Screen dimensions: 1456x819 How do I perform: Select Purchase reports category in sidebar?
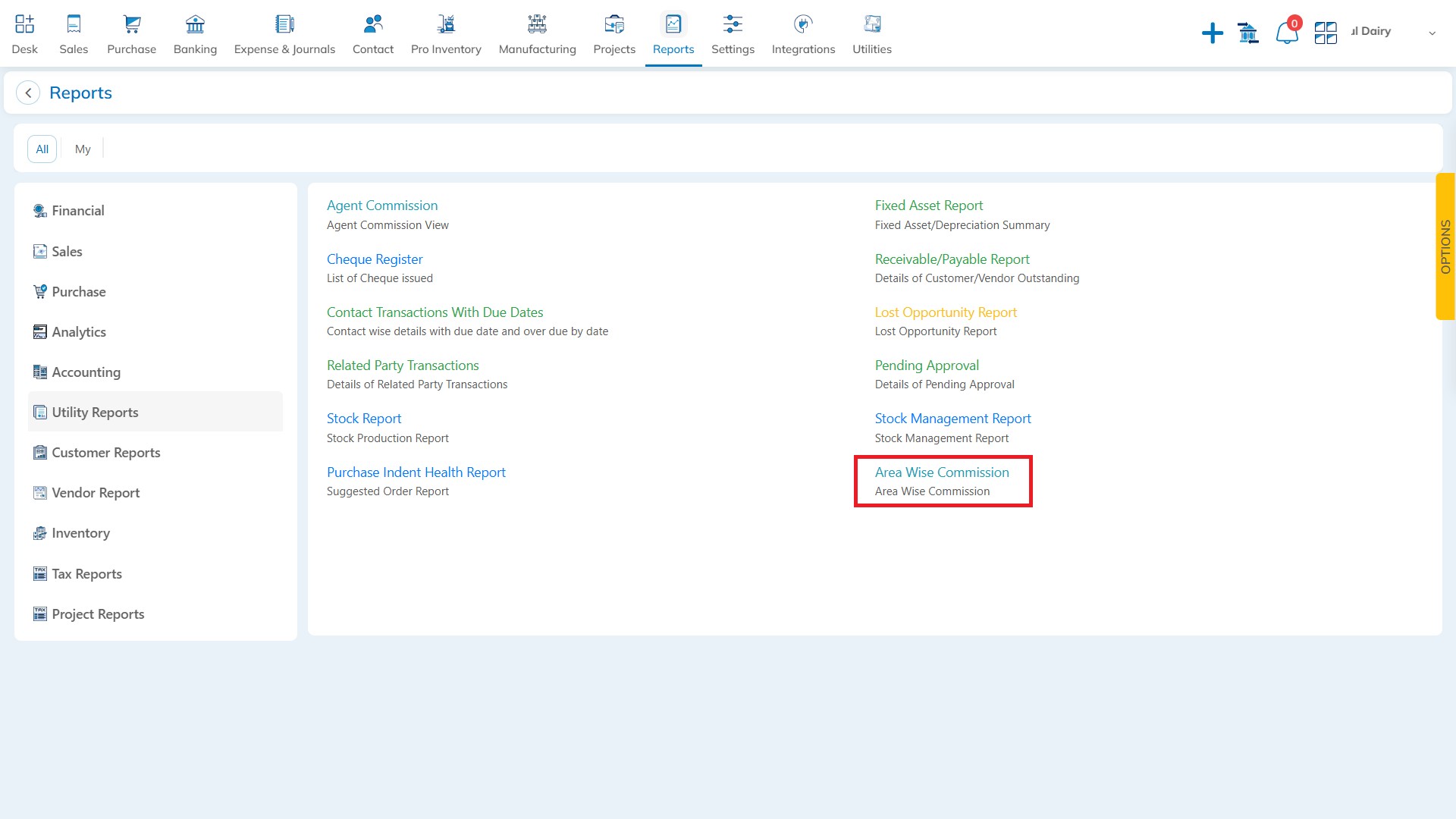coord(155,291)
